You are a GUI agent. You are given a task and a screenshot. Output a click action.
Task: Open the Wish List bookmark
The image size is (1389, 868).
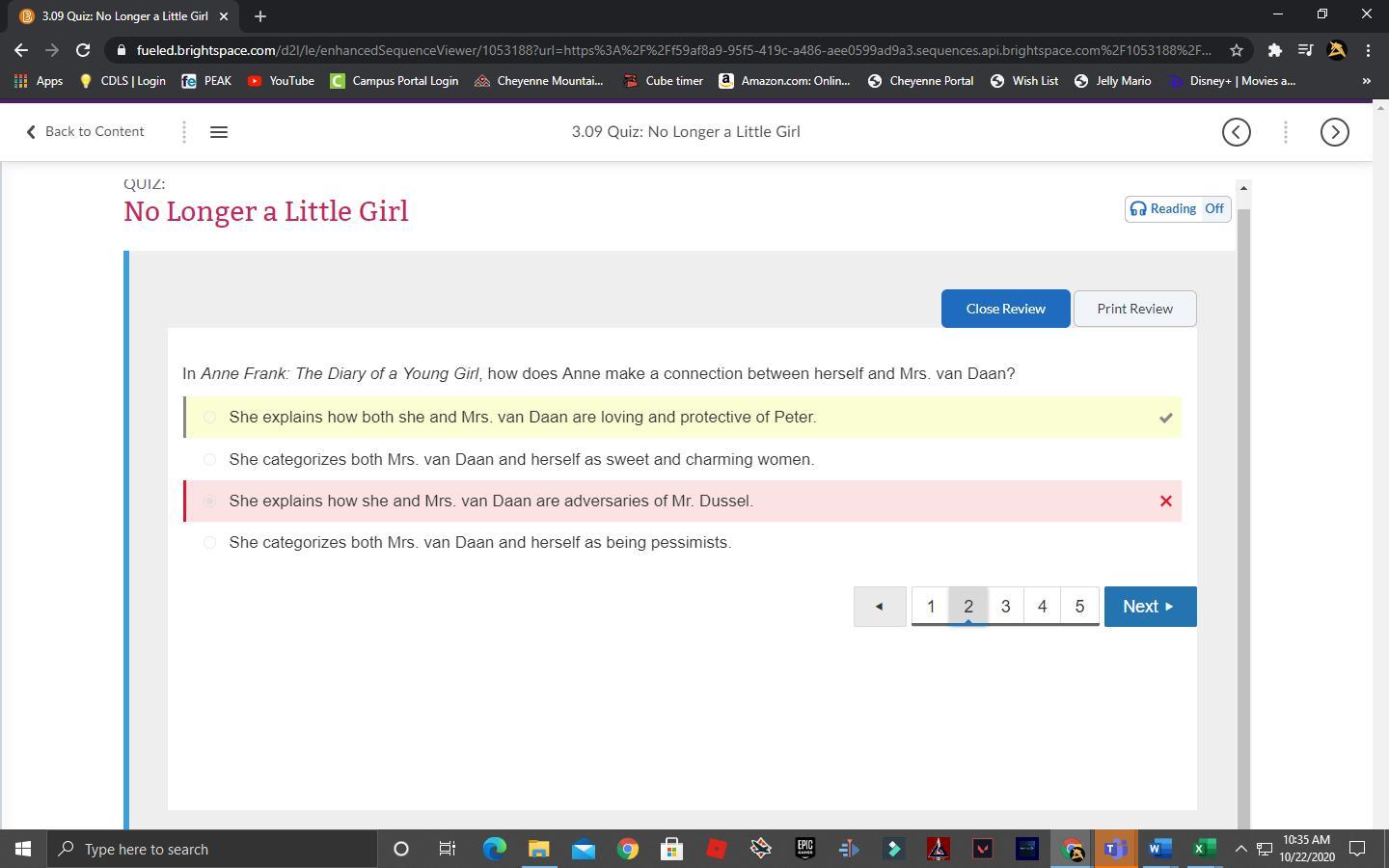pos(1023,81)
